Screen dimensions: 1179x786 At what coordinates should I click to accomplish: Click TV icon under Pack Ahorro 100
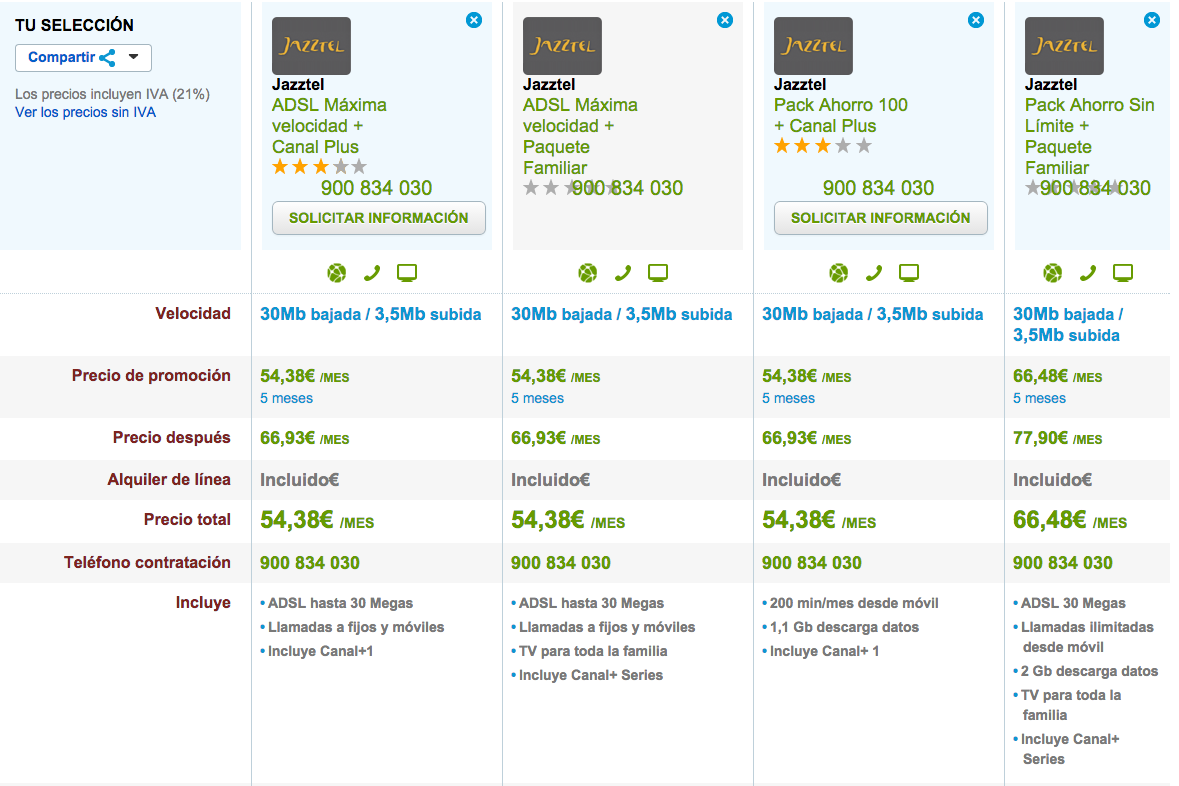[x=909, y=273]
